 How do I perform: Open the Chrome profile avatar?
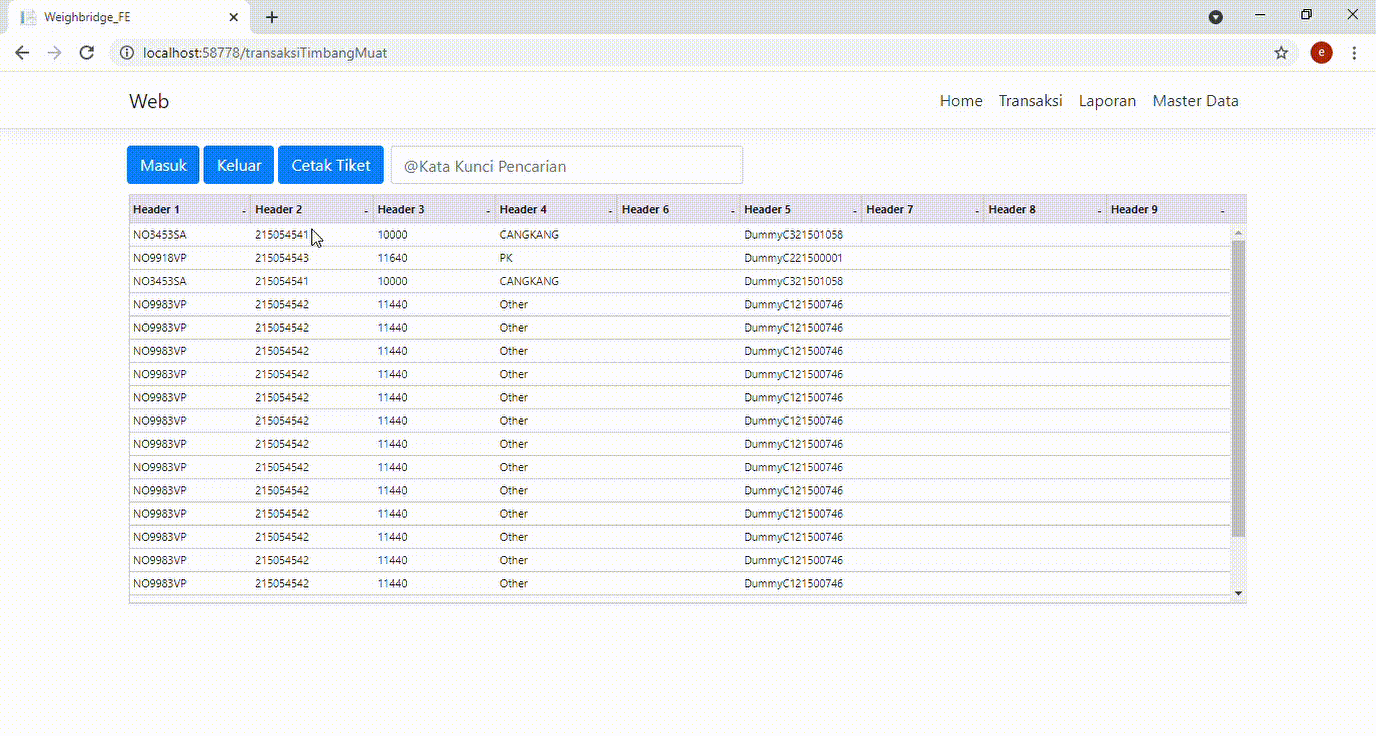1321,53
